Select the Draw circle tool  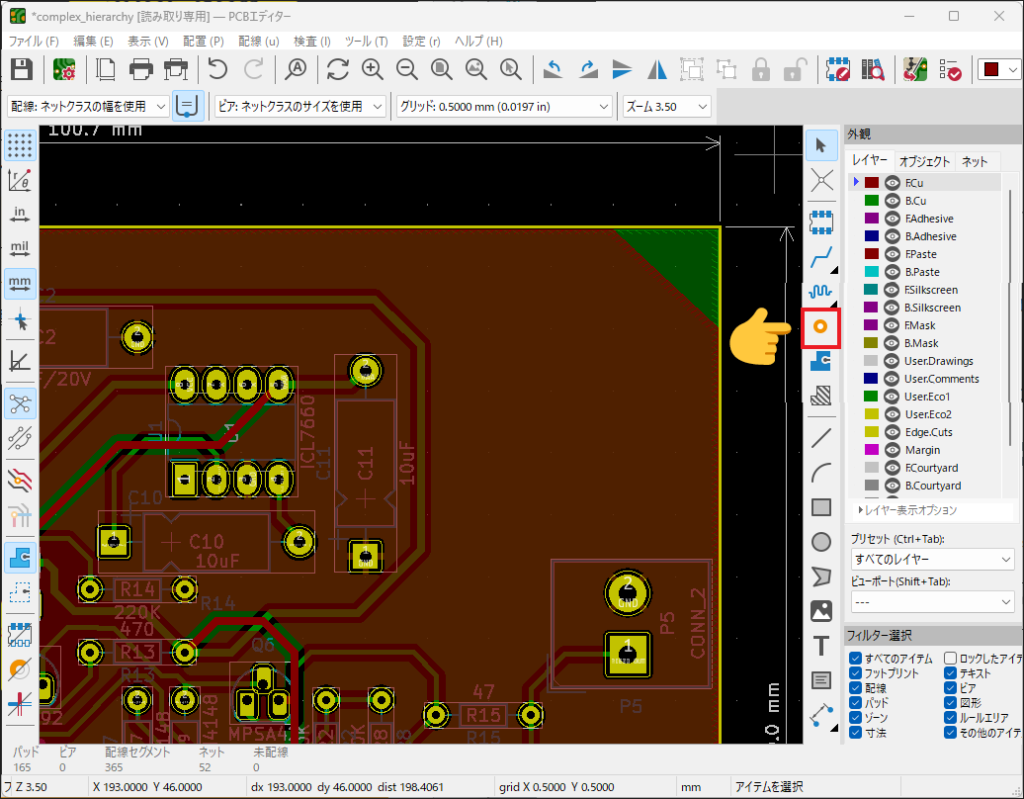[821, 542]
